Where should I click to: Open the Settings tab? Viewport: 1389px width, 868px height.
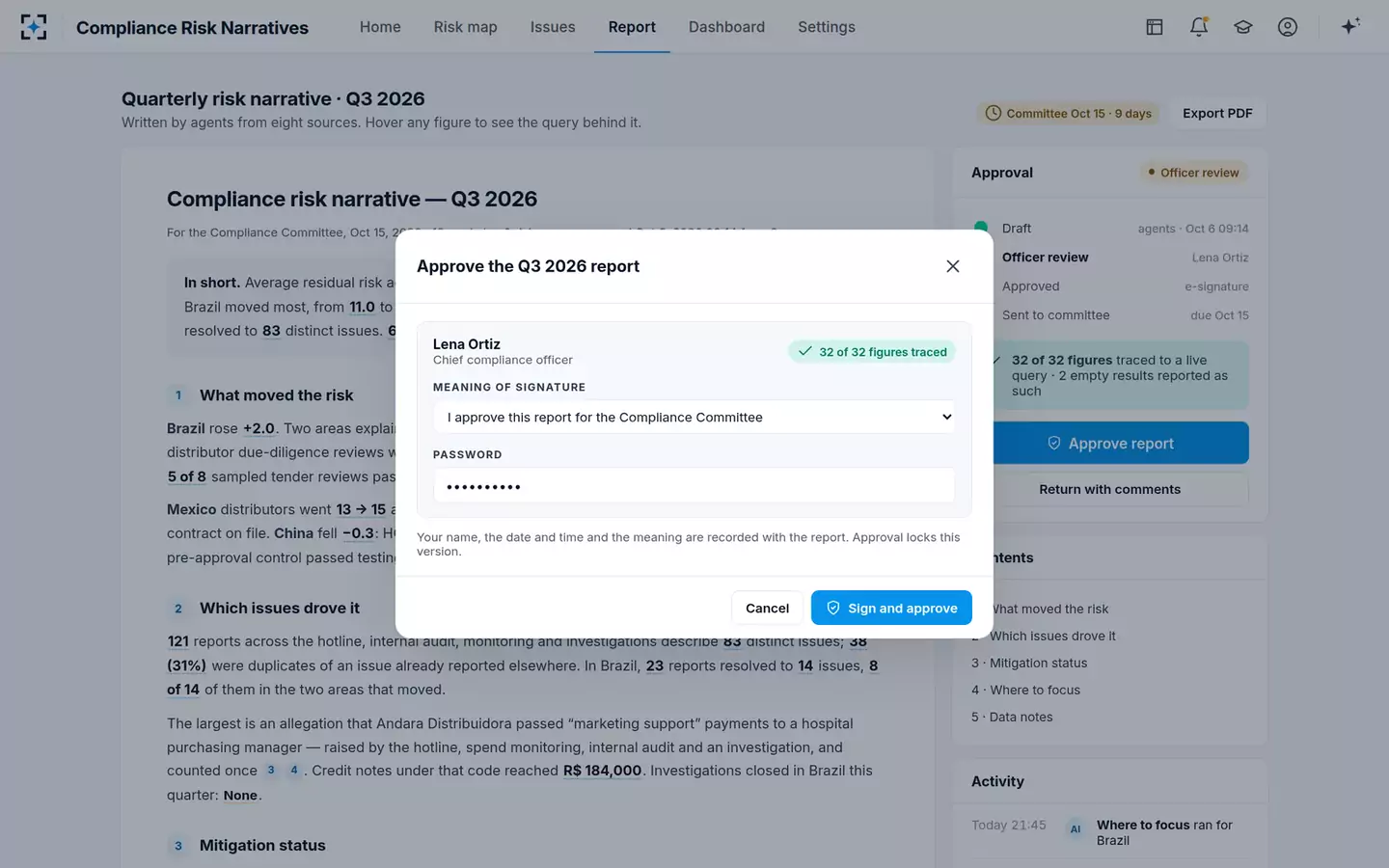pos(827,27)
